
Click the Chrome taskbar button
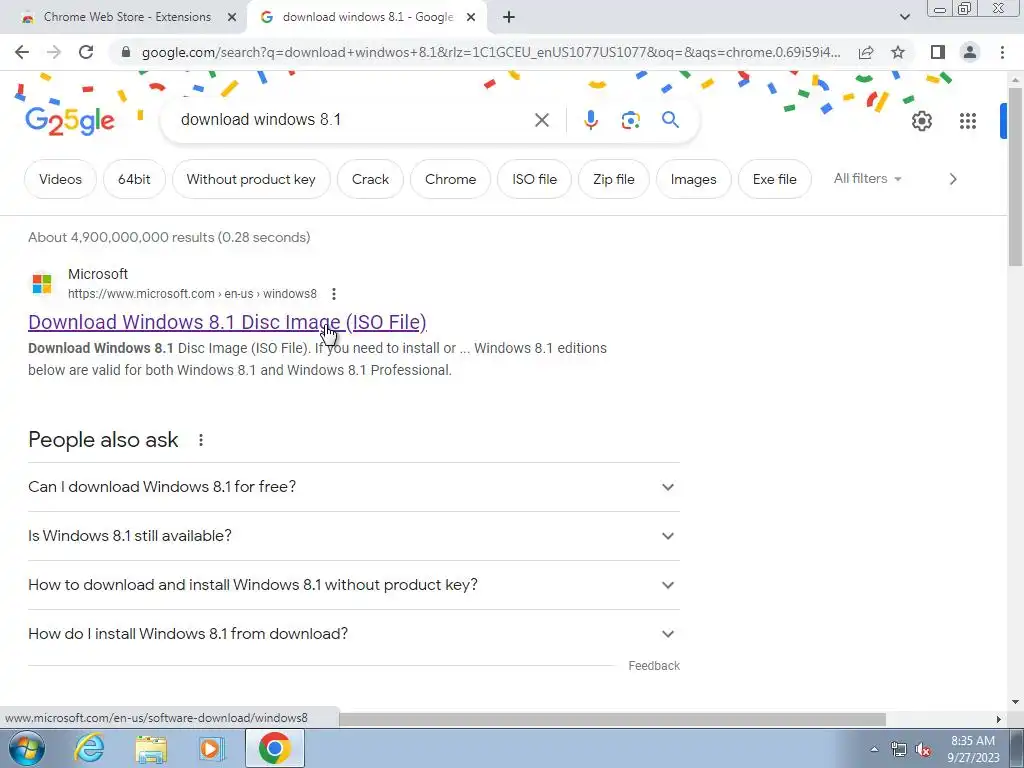[274, 748]
